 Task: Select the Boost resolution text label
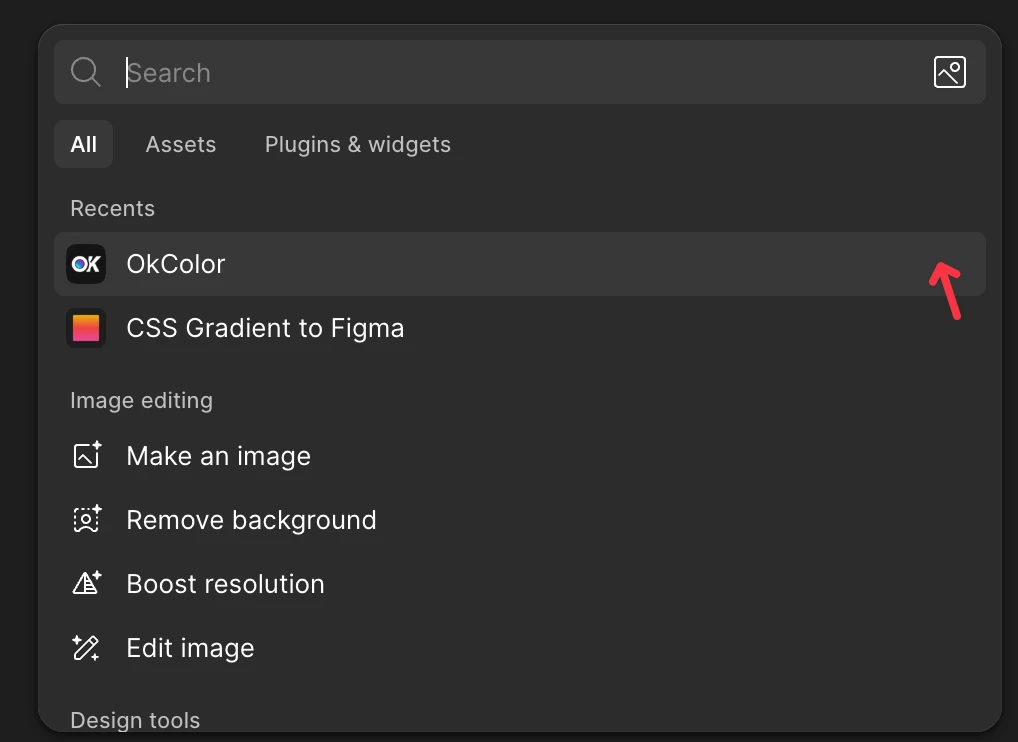(225, 584)
